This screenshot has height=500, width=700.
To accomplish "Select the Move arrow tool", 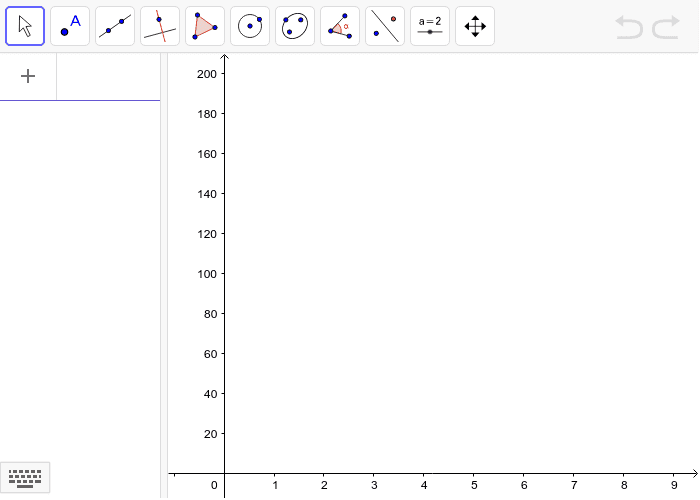I will 25,26.
